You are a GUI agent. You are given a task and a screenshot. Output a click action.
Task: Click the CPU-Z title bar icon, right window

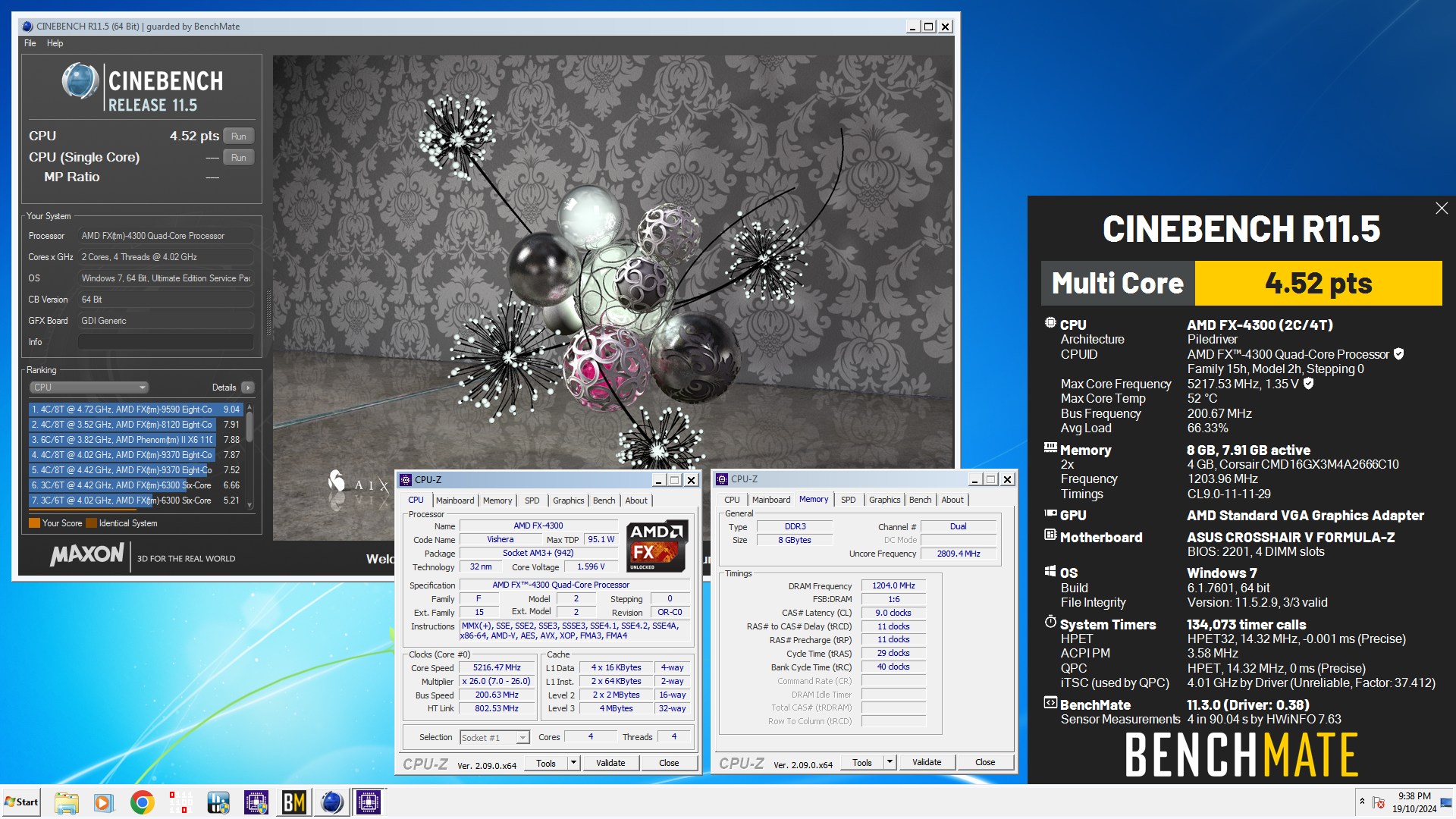[722, 479]
